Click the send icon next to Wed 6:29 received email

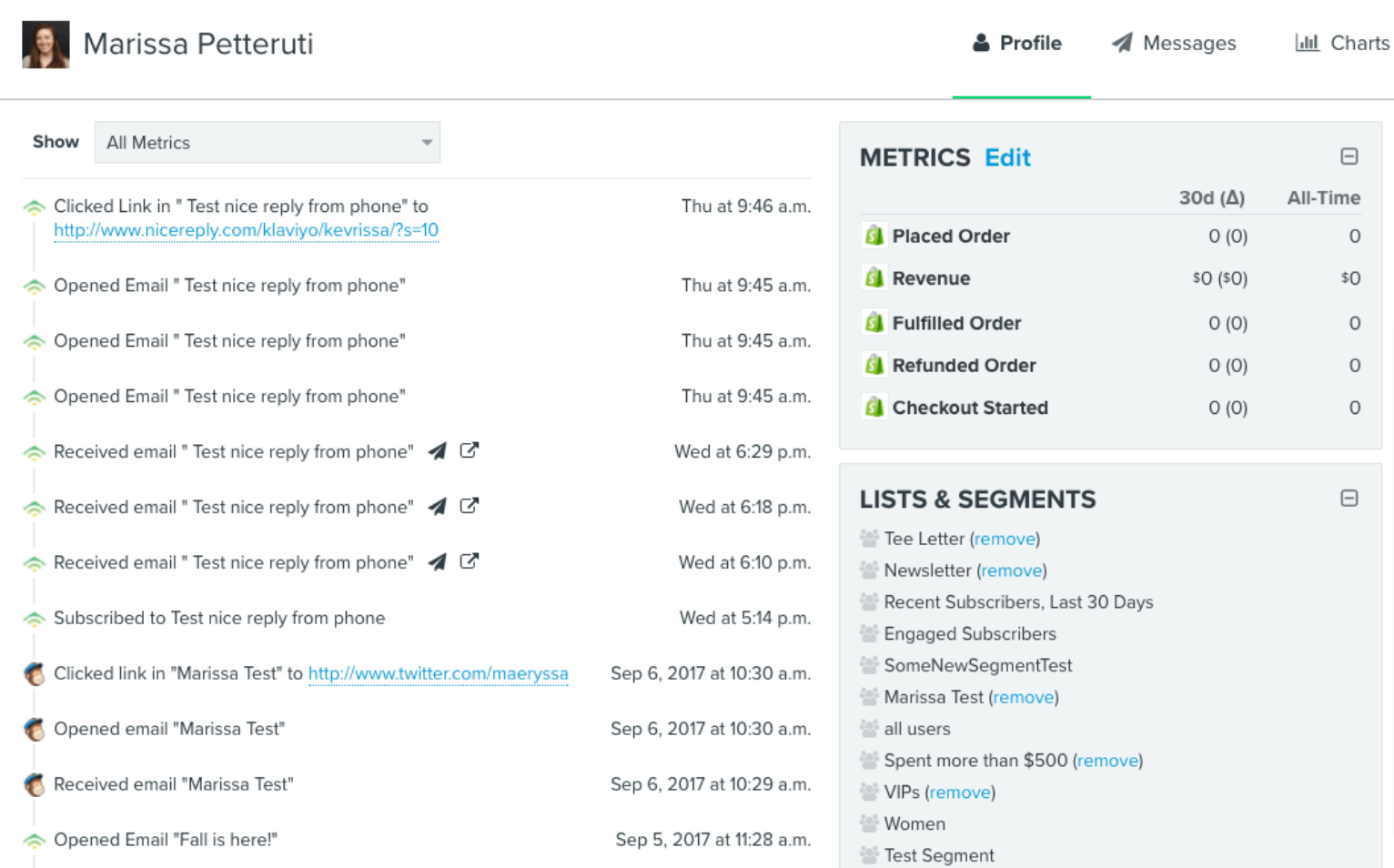click(x=438, y=450)
